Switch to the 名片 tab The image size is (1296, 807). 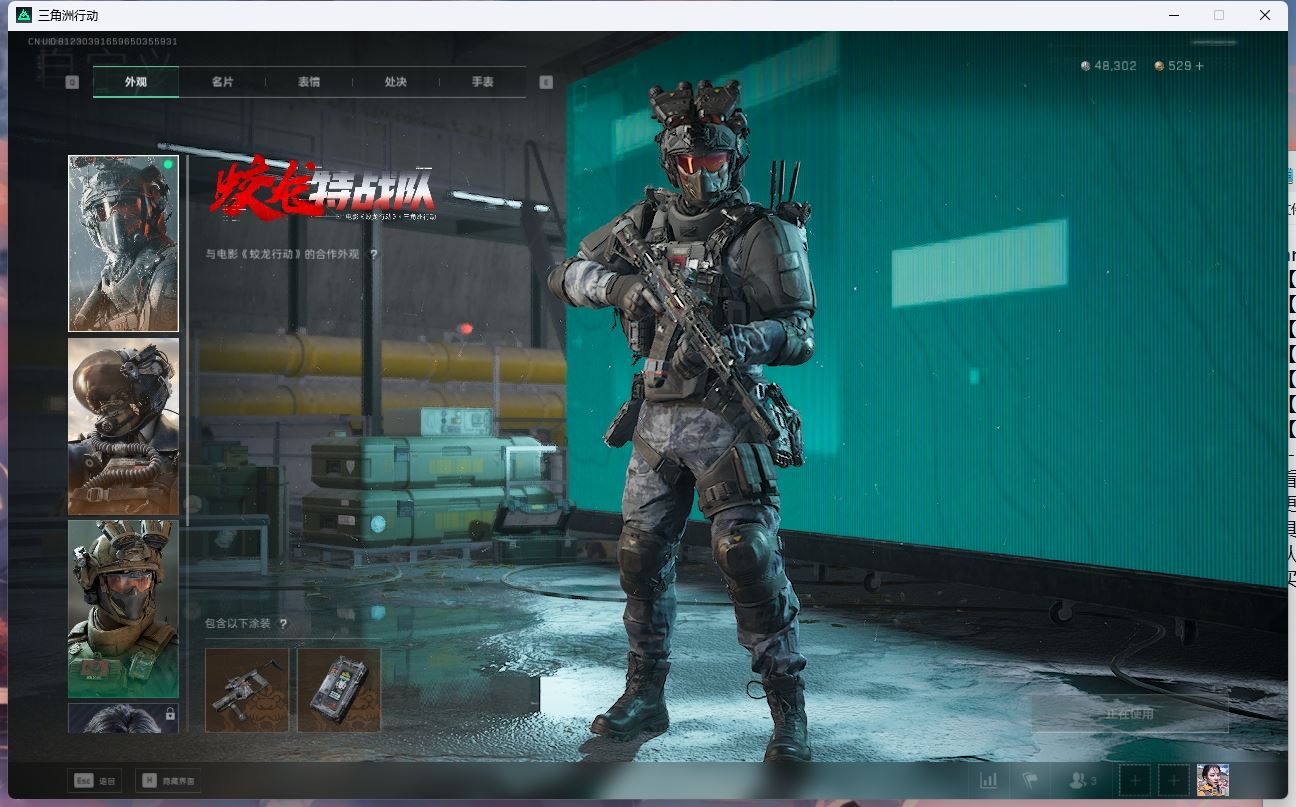[x=222, y=82]
